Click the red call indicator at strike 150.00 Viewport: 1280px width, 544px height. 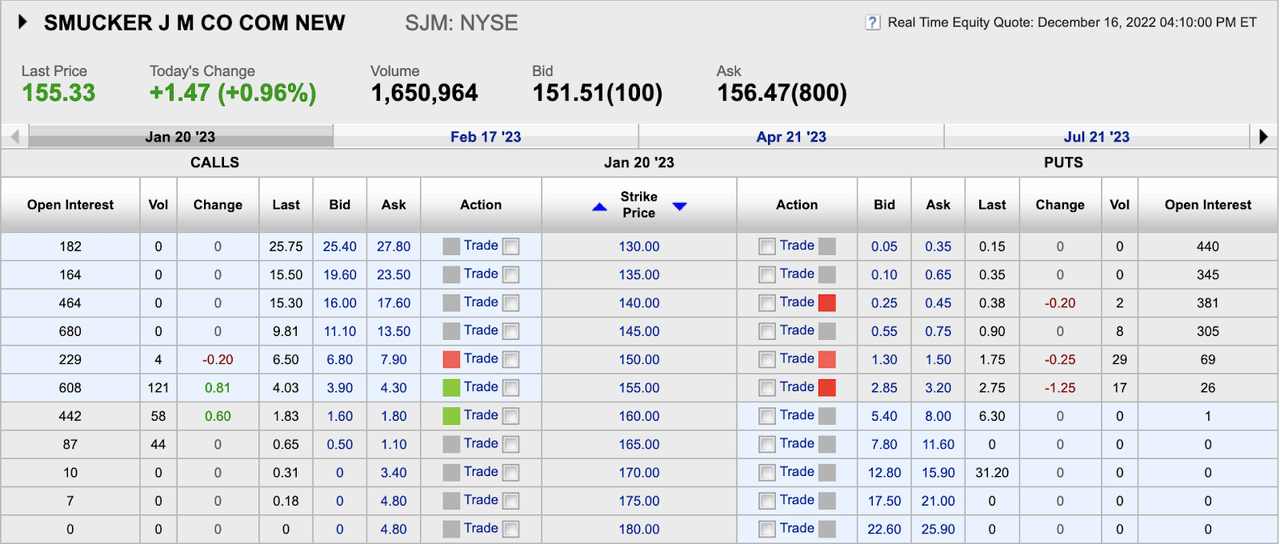pos(451,359)
